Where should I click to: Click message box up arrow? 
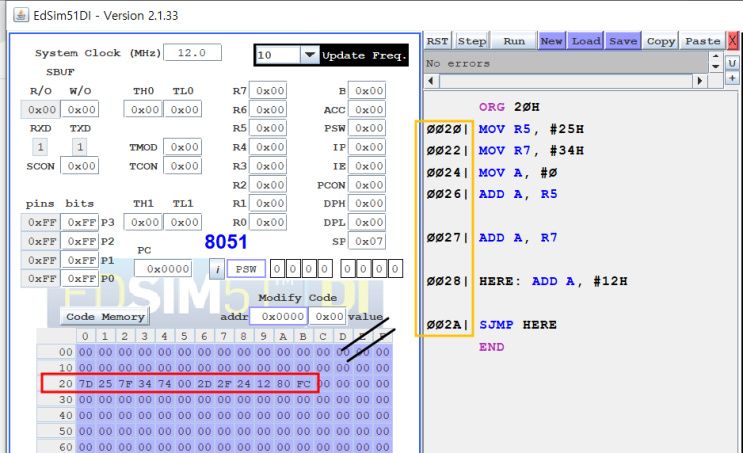(x=716, y=57)
